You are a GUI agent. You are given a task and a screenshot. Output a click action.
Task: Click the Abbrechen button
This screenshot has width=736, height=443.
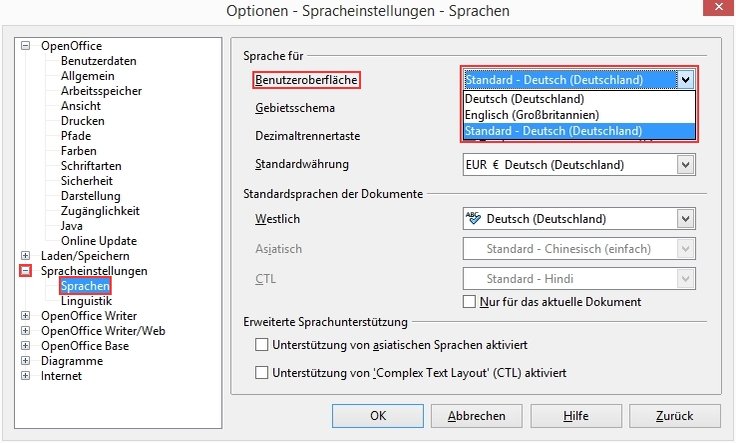point(476,416)
